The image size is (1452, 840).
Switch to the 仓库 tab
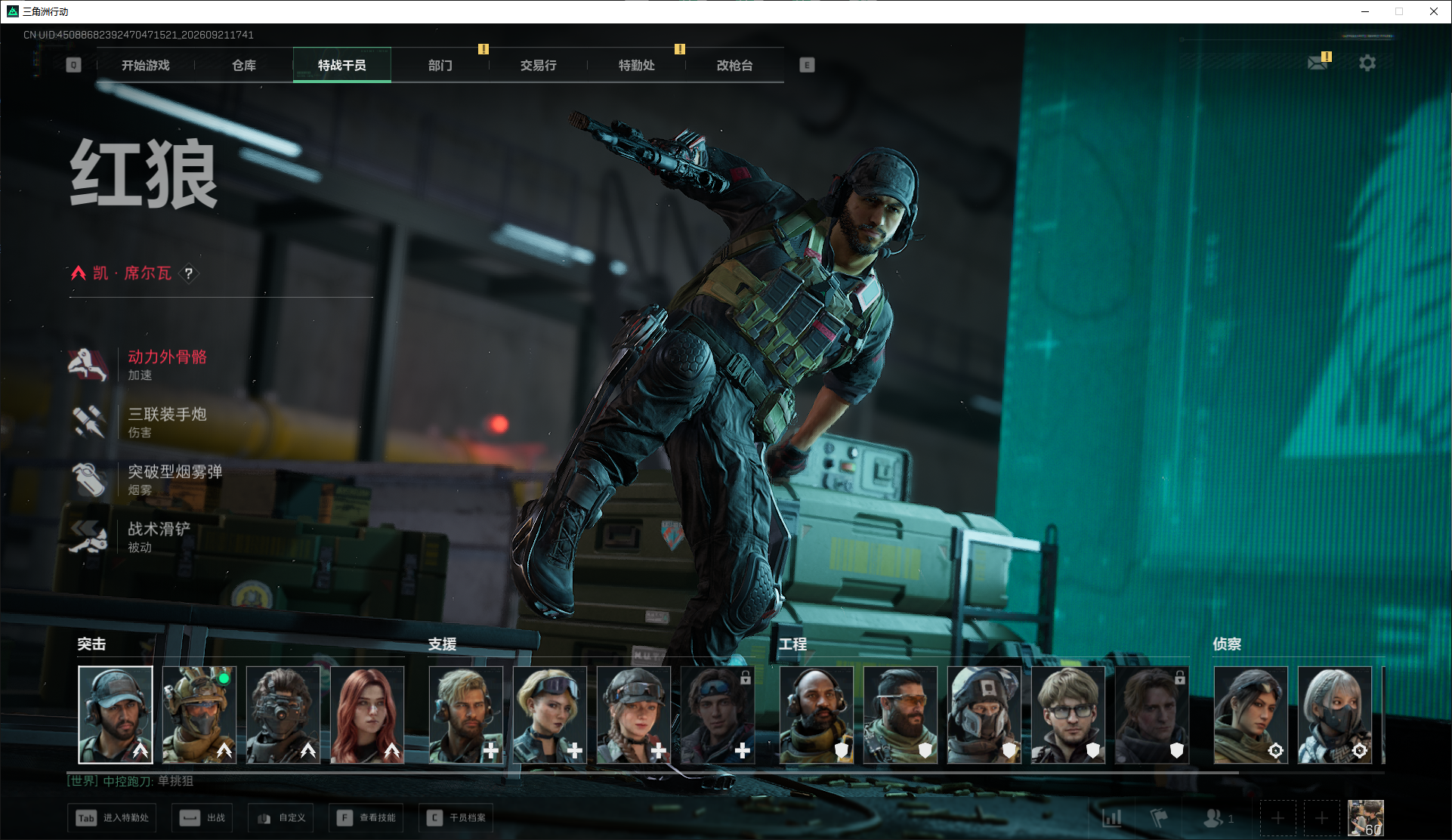point(244,66)
